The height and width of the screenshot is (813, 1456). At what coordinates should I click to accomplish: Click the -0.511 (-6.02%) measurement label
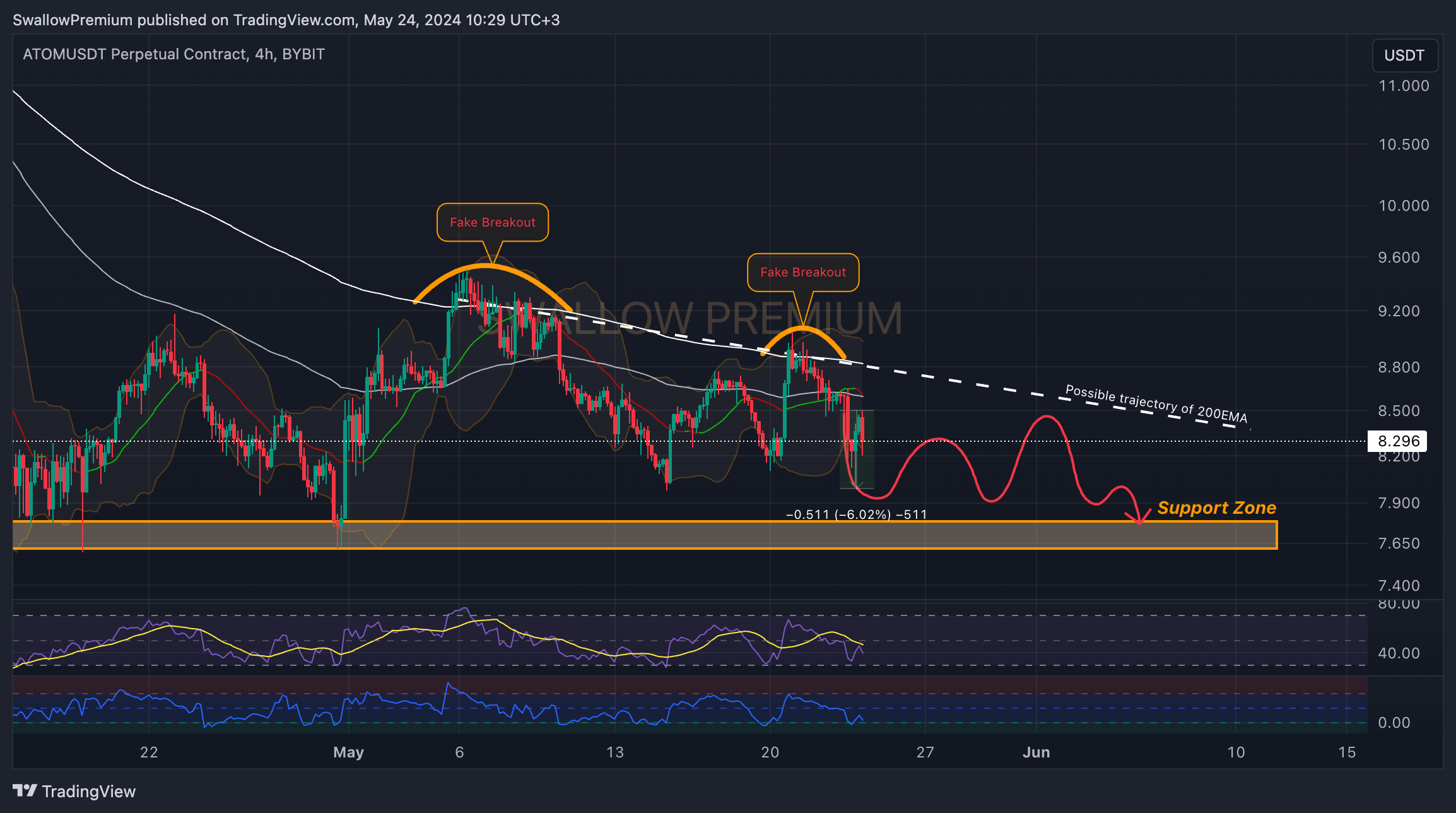[856, 514]
